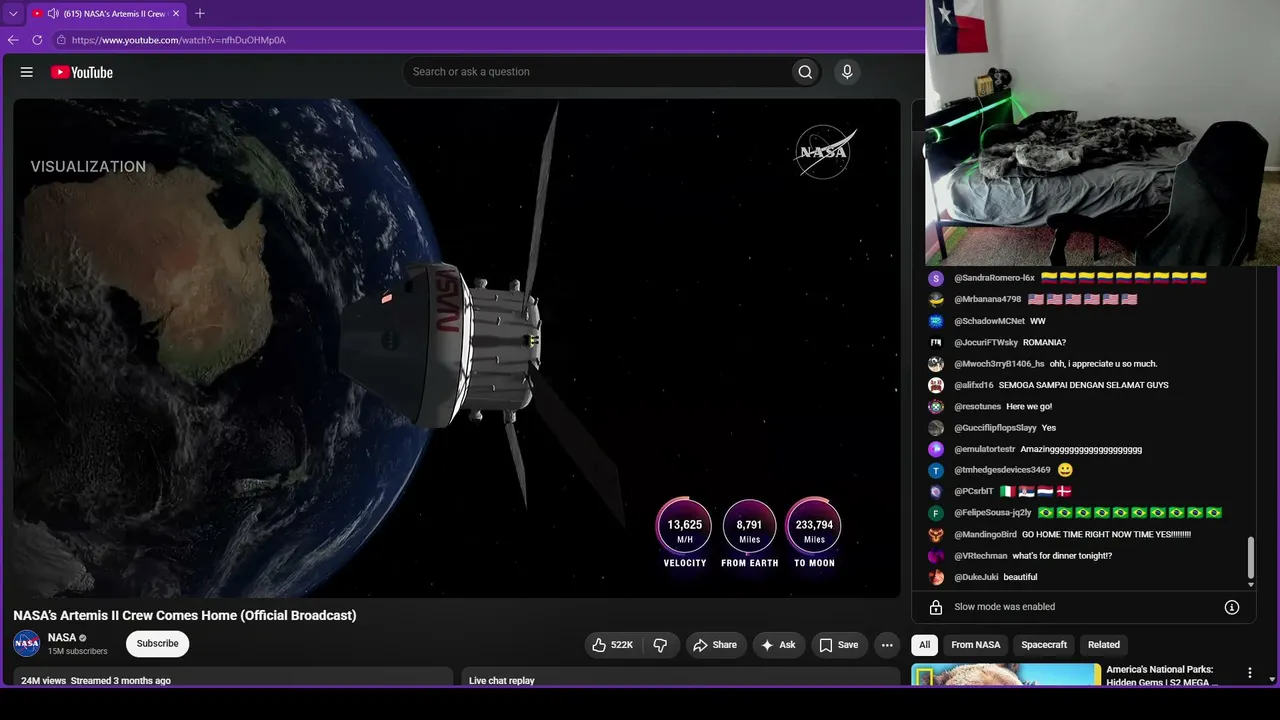This screenshot has width=1280, height=720.
Task: Open the NASA channel avatar
Action: (27, 643)
